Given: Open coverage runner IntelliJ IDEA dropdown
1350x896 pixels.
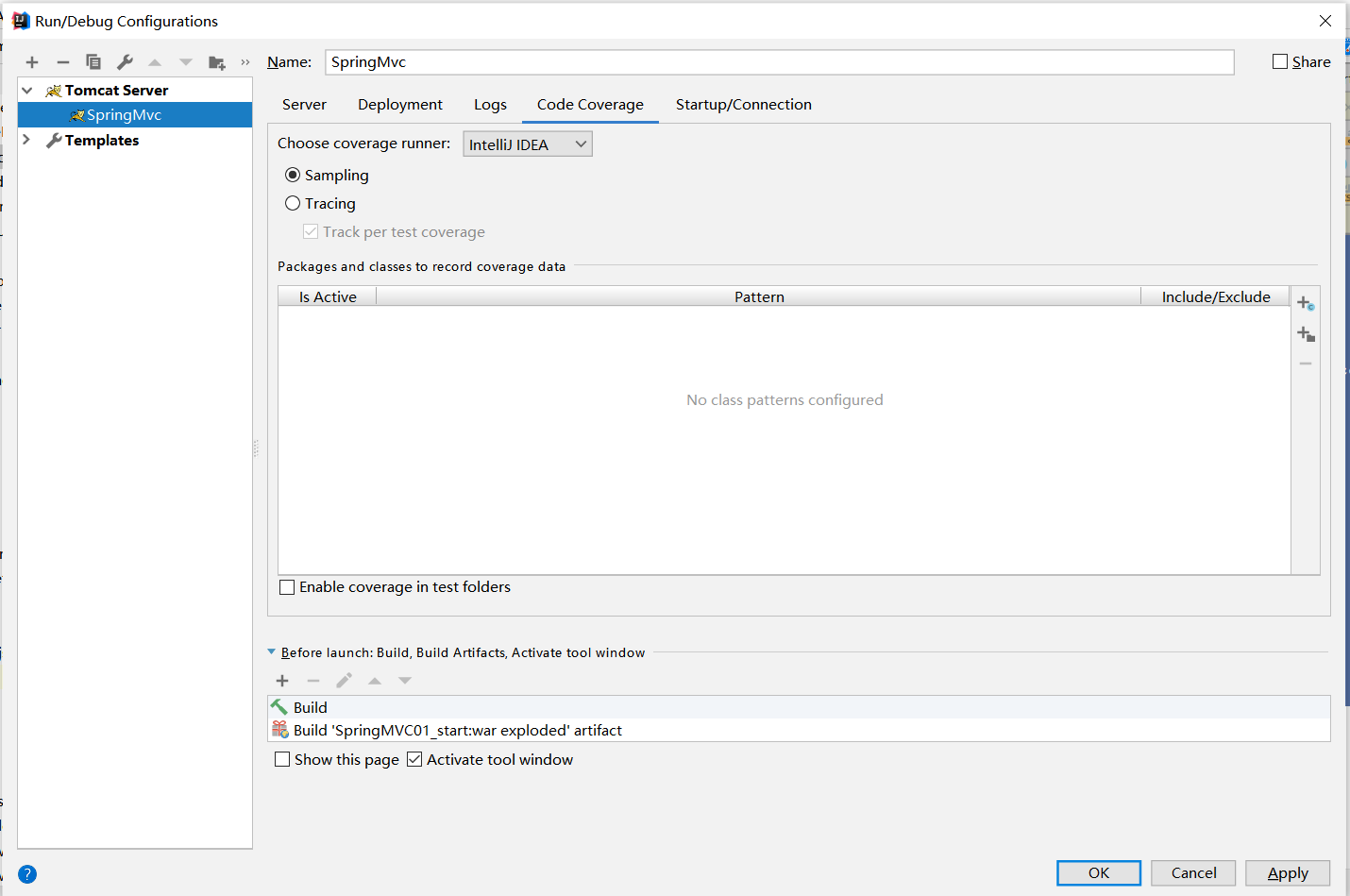Looking at the screenshot, I should 528,144.
